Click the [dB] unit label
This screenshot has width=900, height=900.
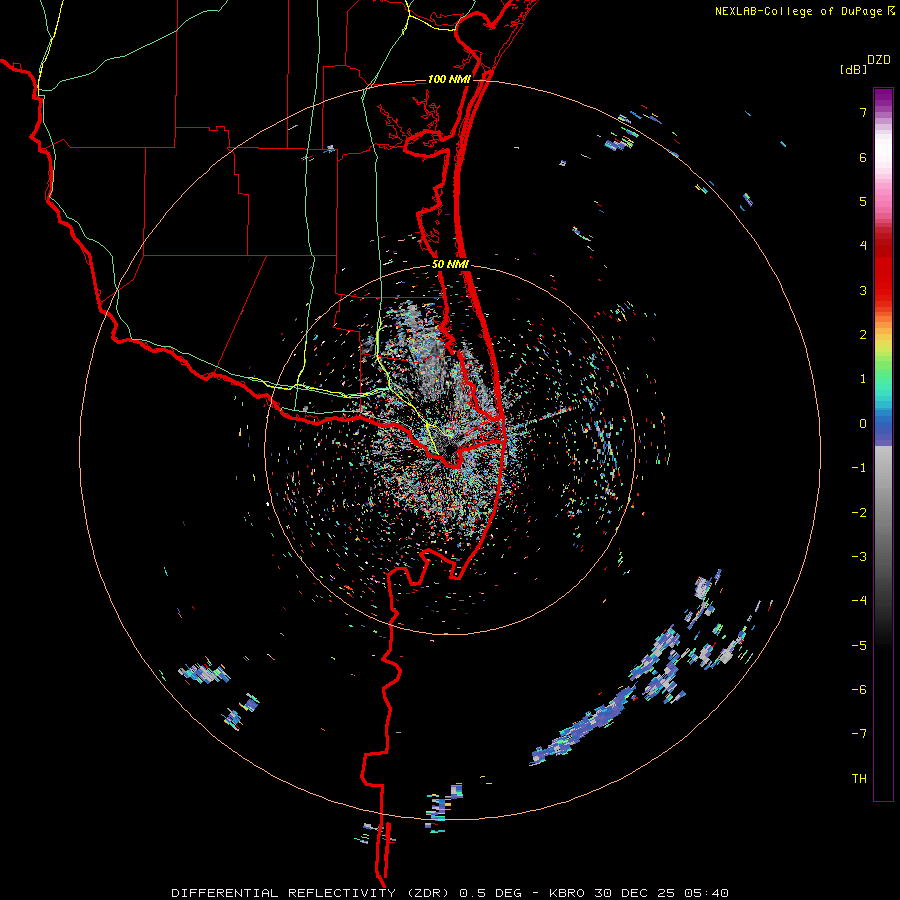pos(853,70)
